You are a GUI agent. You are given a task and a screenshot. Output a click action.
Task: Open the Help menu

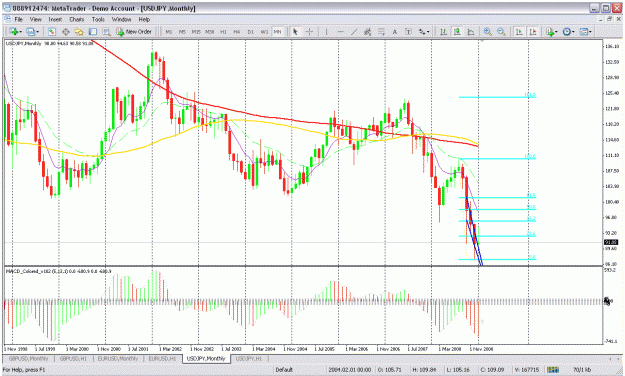pyautogui.click(x=144, y=19)
